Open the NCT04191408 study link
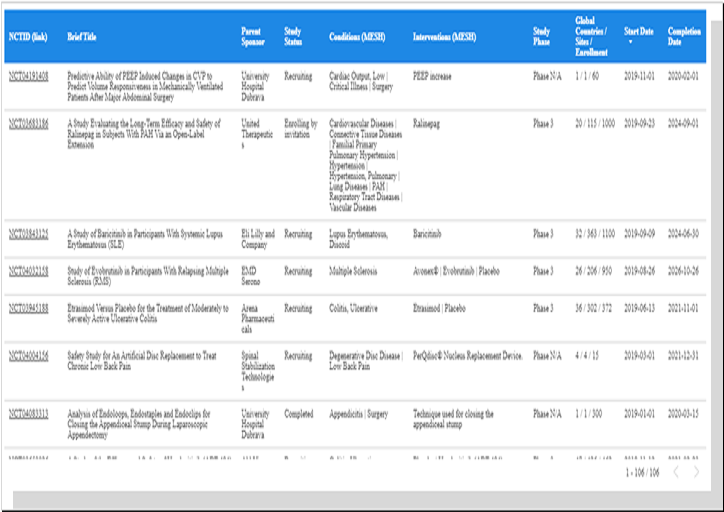Viewport: 724px width, 512px height. tap(28, 75)
